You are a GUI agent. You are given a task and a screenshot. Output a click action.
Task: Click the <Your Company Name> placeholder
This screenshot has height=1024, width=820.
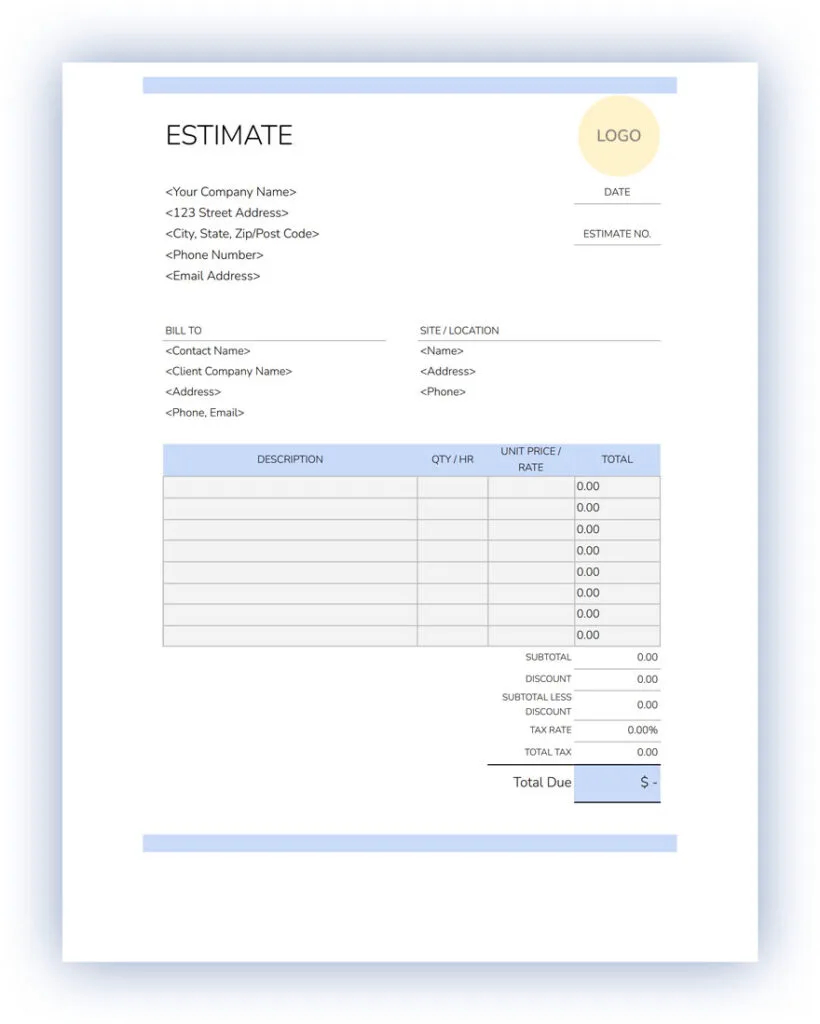point(231,192)
